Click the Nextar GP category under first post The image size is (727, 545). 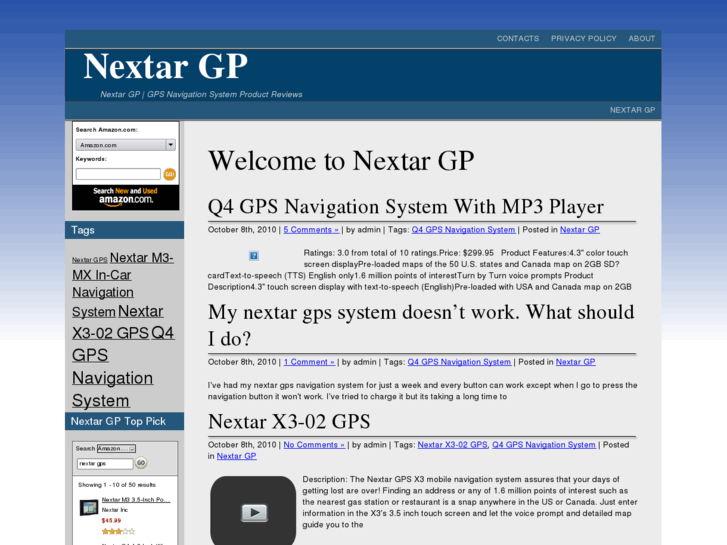point(580,230)
